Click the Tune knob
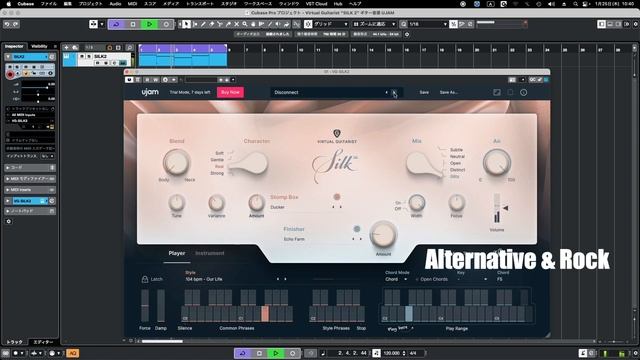 click(176, 202)
